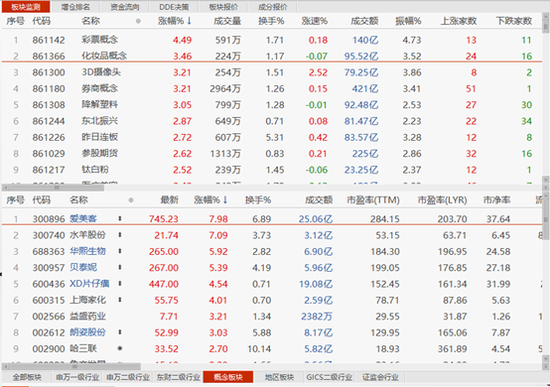
Task: Select sector row 东北振兴
Action: coord(272,121)
